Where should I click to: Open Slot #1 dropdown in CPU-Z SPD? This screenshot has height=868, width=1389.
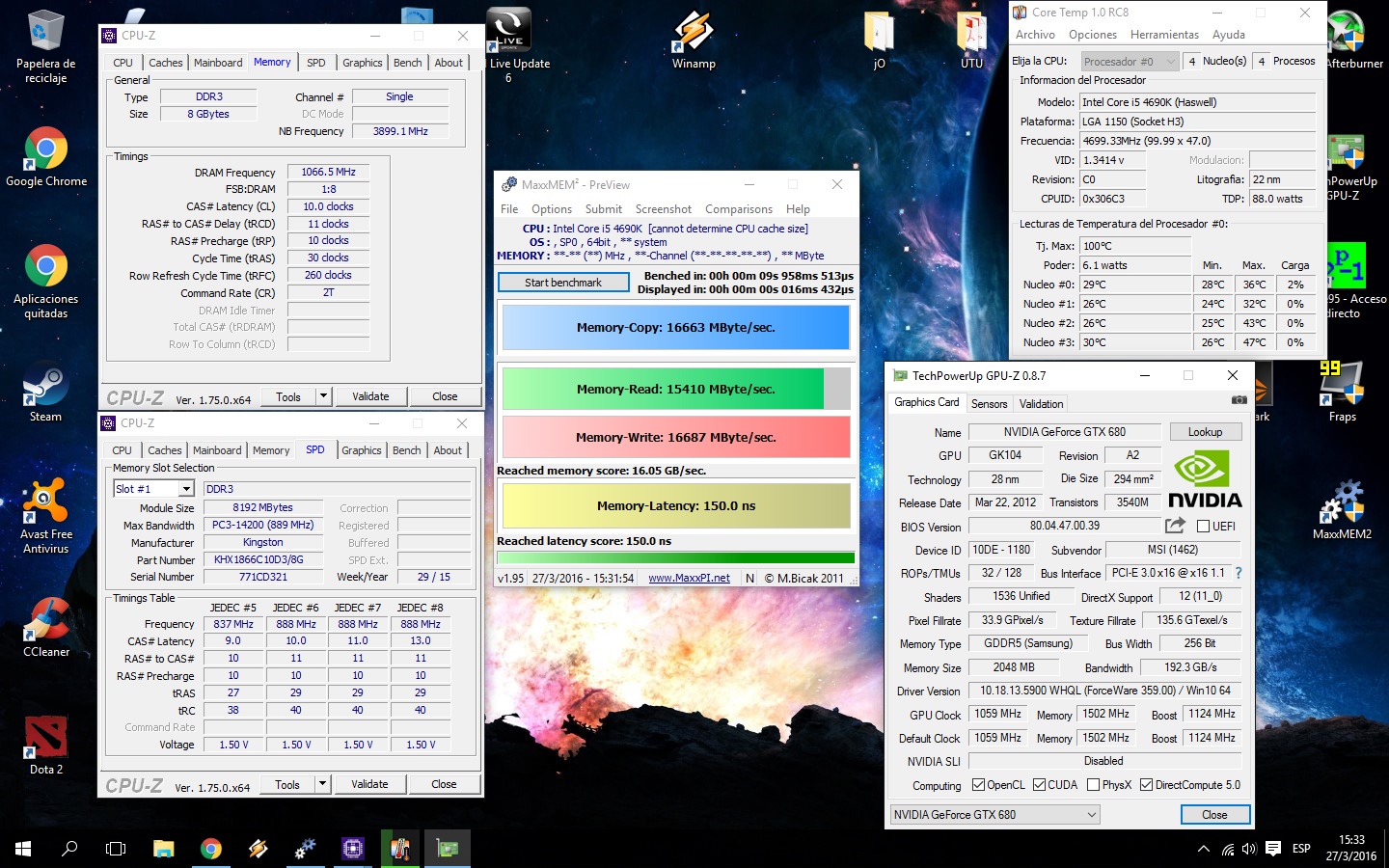tap(186, 489)
